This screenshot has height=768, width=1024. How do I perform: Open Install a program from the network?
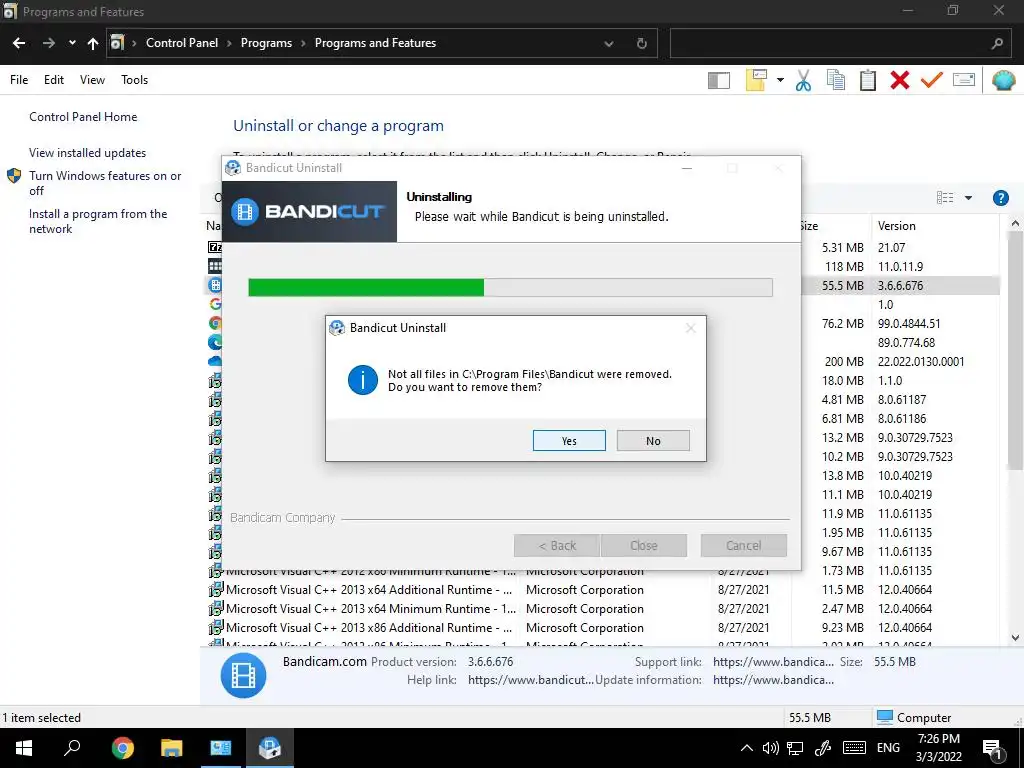pos(98,221)
